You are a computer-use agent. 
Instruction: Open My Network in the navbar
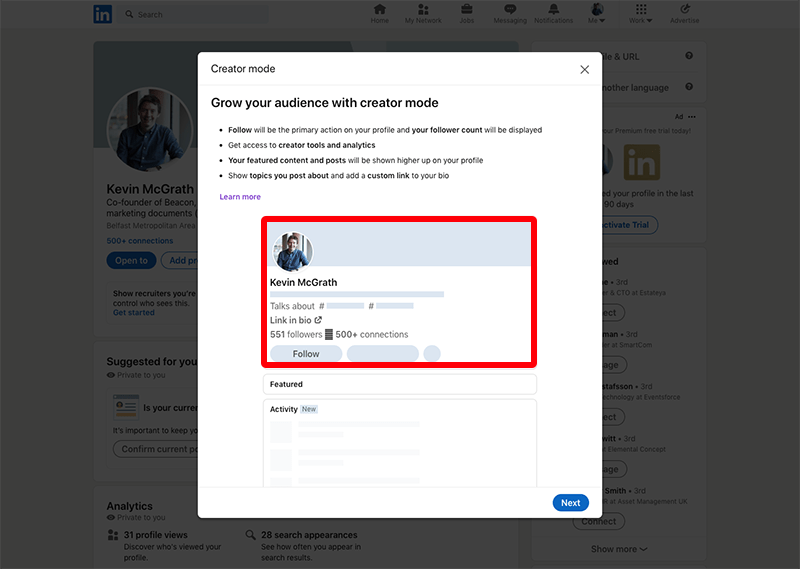tap(423, 14)
